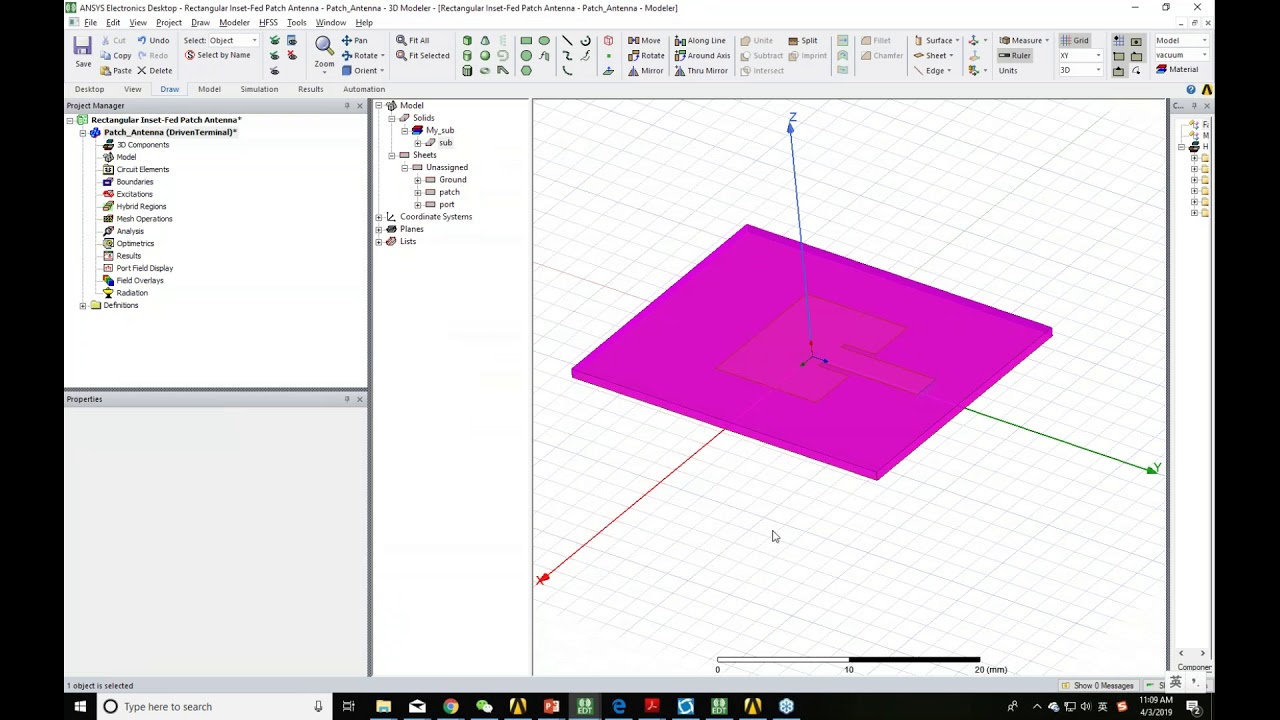Draw a rectangle sheet
Screen dimensions: 1280x720
tap(526, 41)
